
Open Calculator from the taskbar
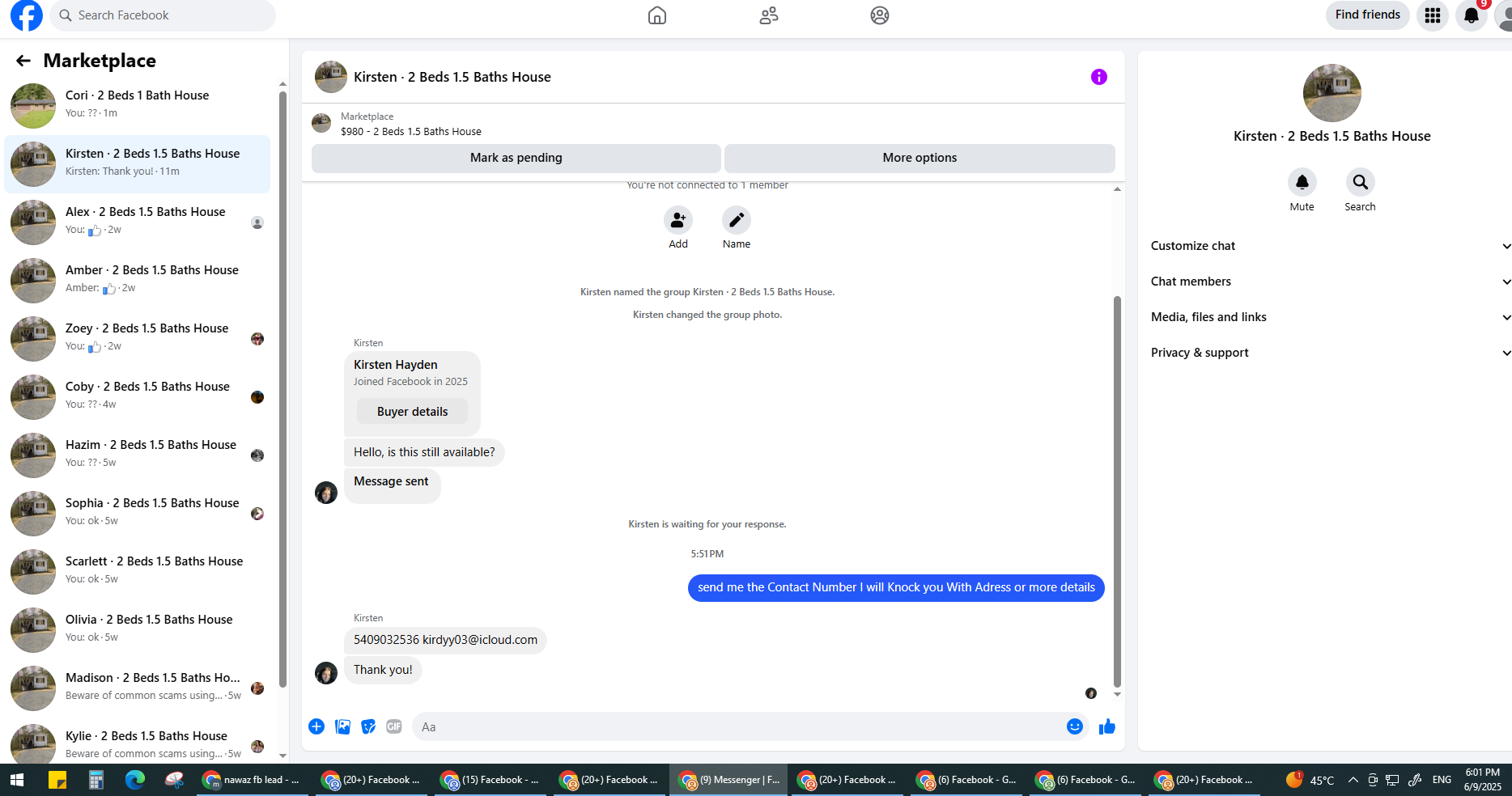[x=96, y=780]
